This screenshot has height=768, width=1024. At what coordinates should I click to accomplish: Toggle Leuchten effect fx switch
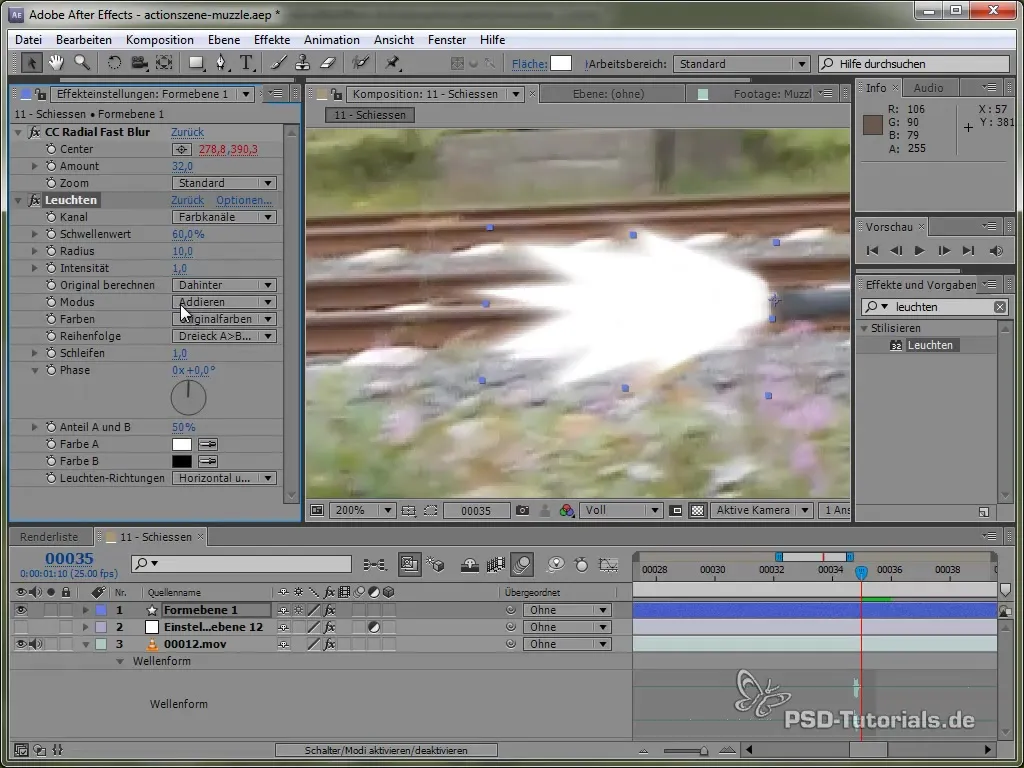(35, 200)
